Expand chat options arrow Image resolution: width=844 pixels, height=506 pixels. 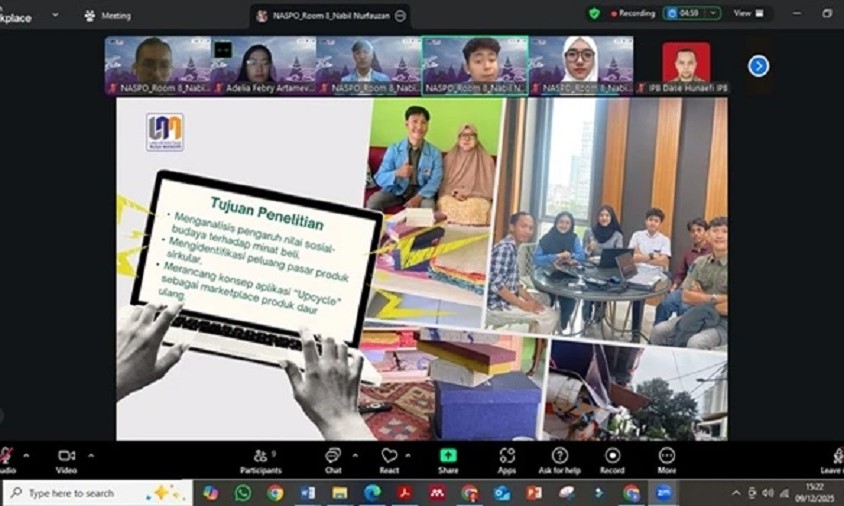[355, 455]
